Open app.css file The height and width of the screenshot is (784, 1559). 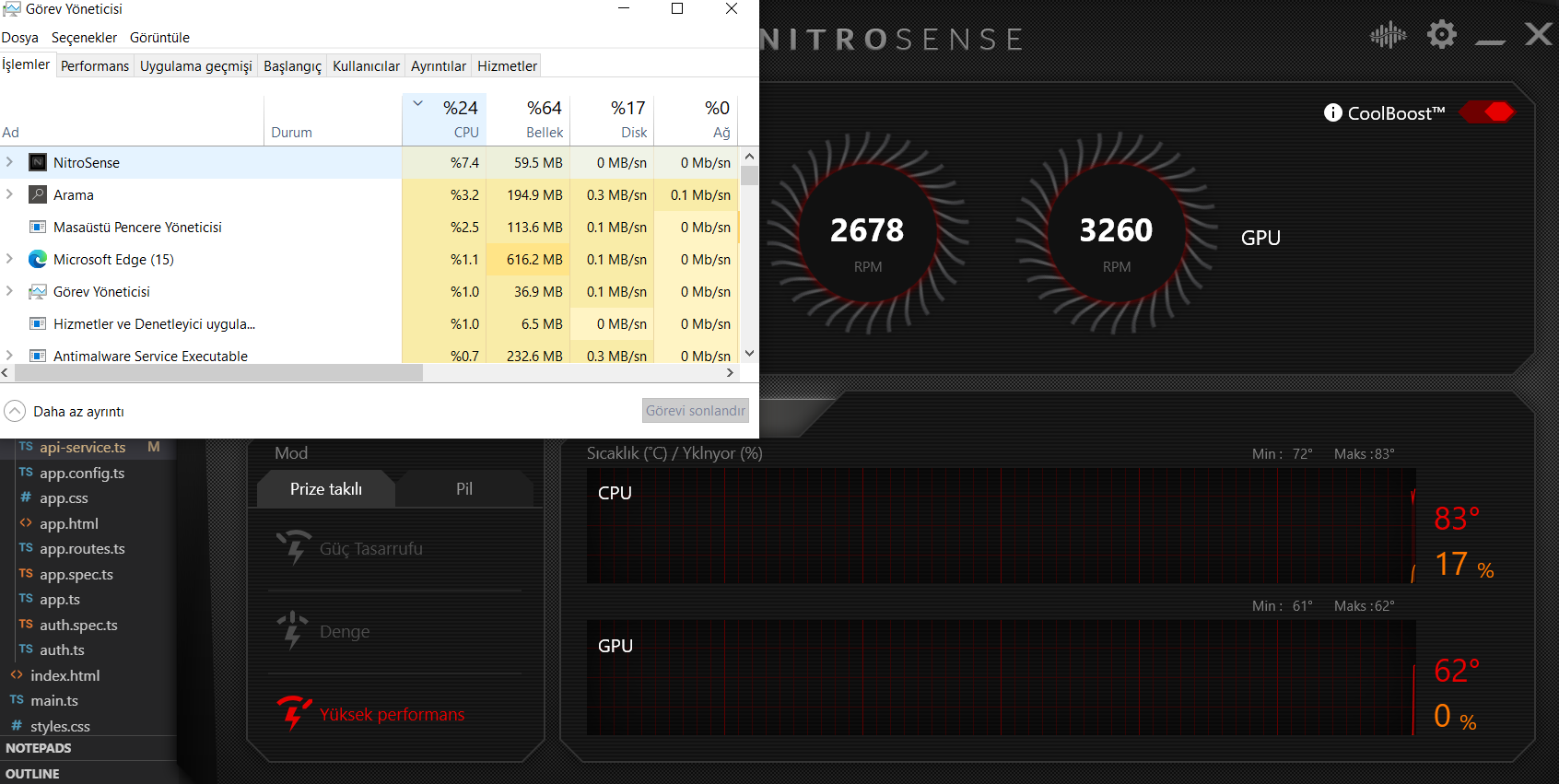[64, 498]
